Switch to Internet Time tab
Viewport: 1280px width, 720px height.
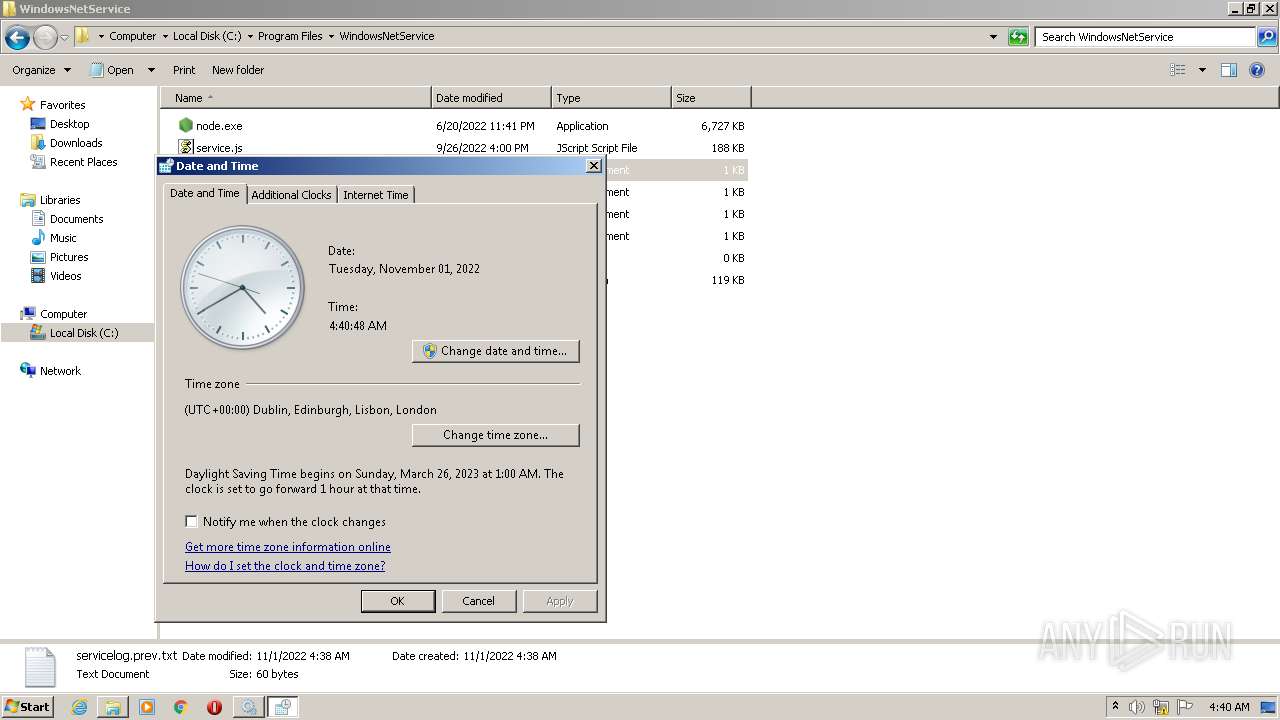(x=376, y=195)
